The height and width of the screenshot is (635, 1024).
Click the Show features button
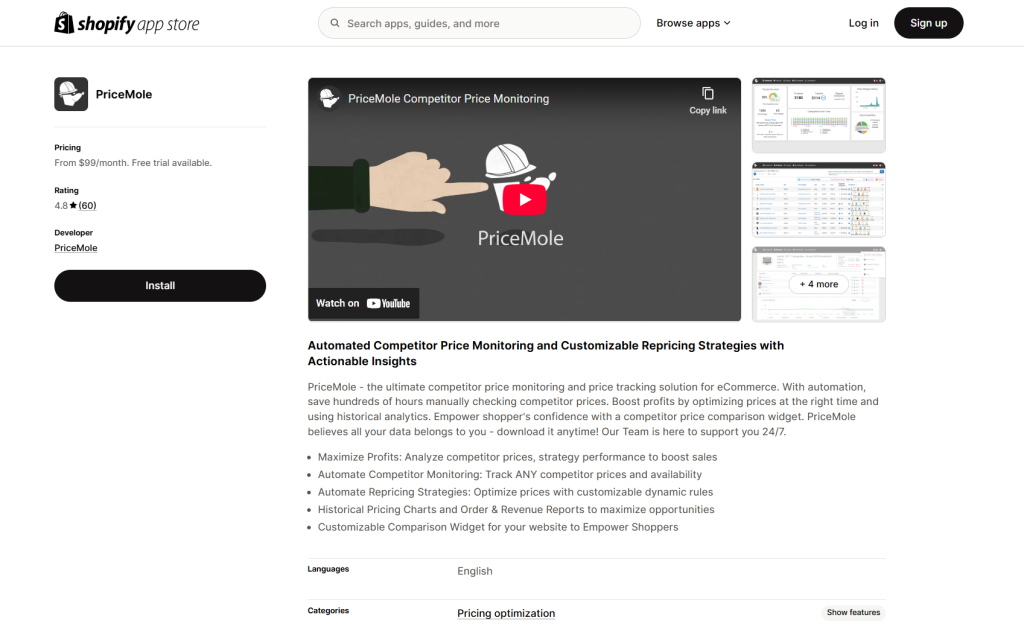[x=853, y=612]
